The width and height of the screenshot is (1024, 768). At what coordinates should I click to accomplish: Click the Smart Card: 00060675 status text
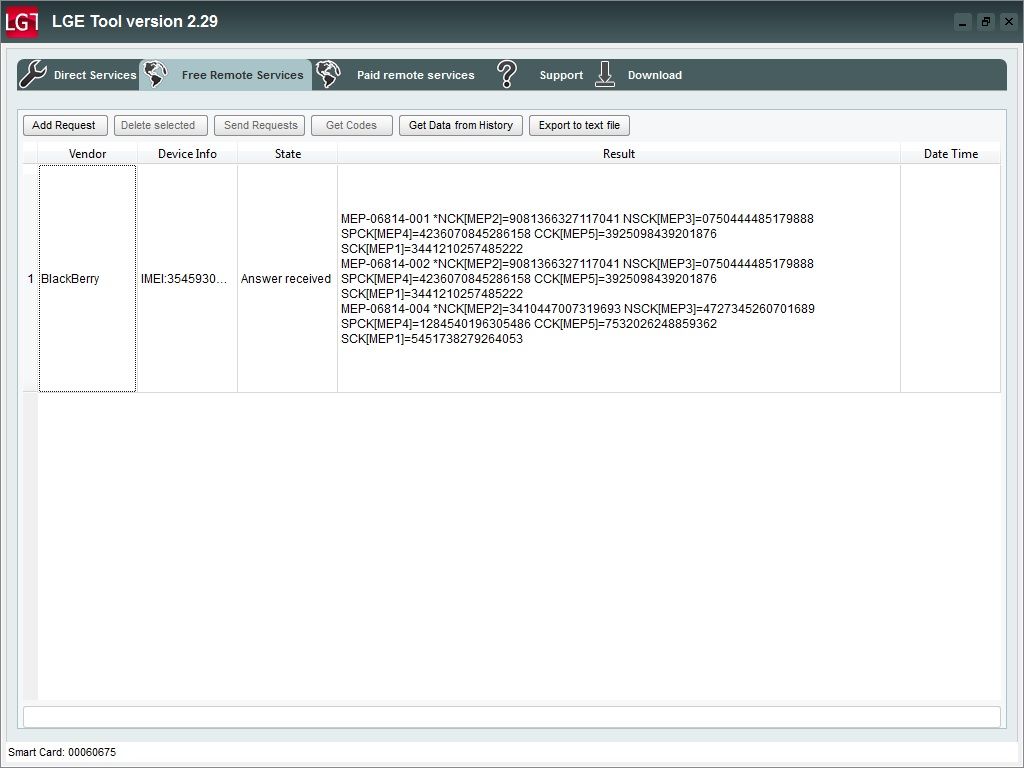pyautogui.click(x=62, y=752)
